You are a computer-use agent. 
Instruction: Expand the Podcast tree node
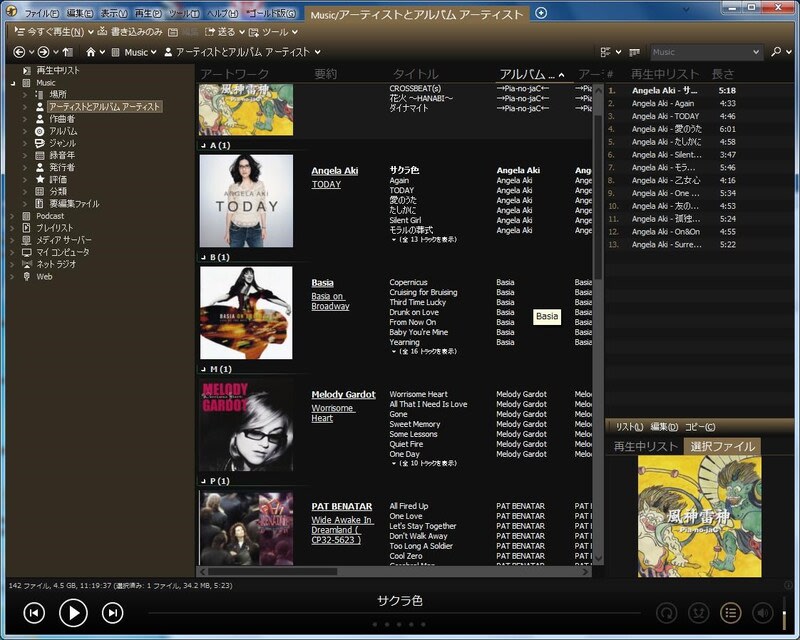(x=12, y=216)
